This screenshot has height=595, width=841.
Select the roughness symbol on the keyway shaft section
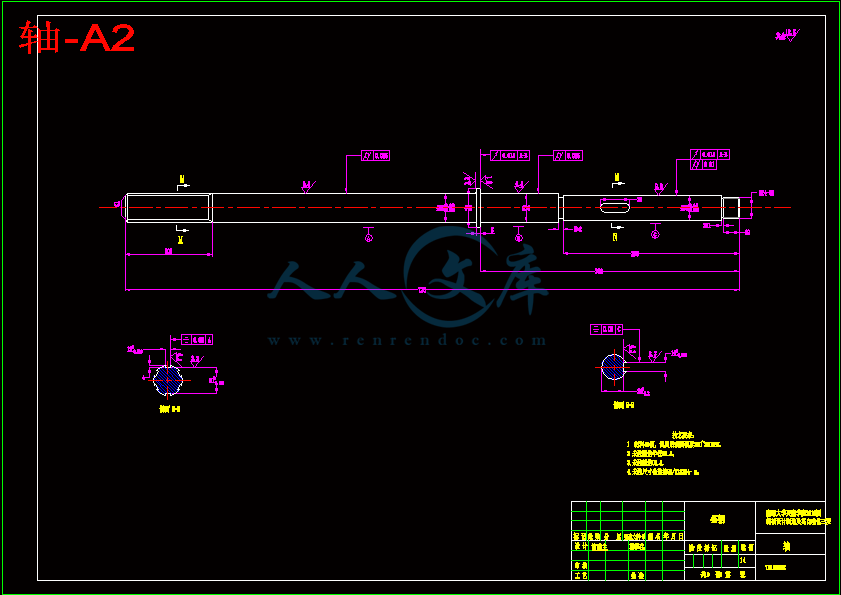(661, 187)
